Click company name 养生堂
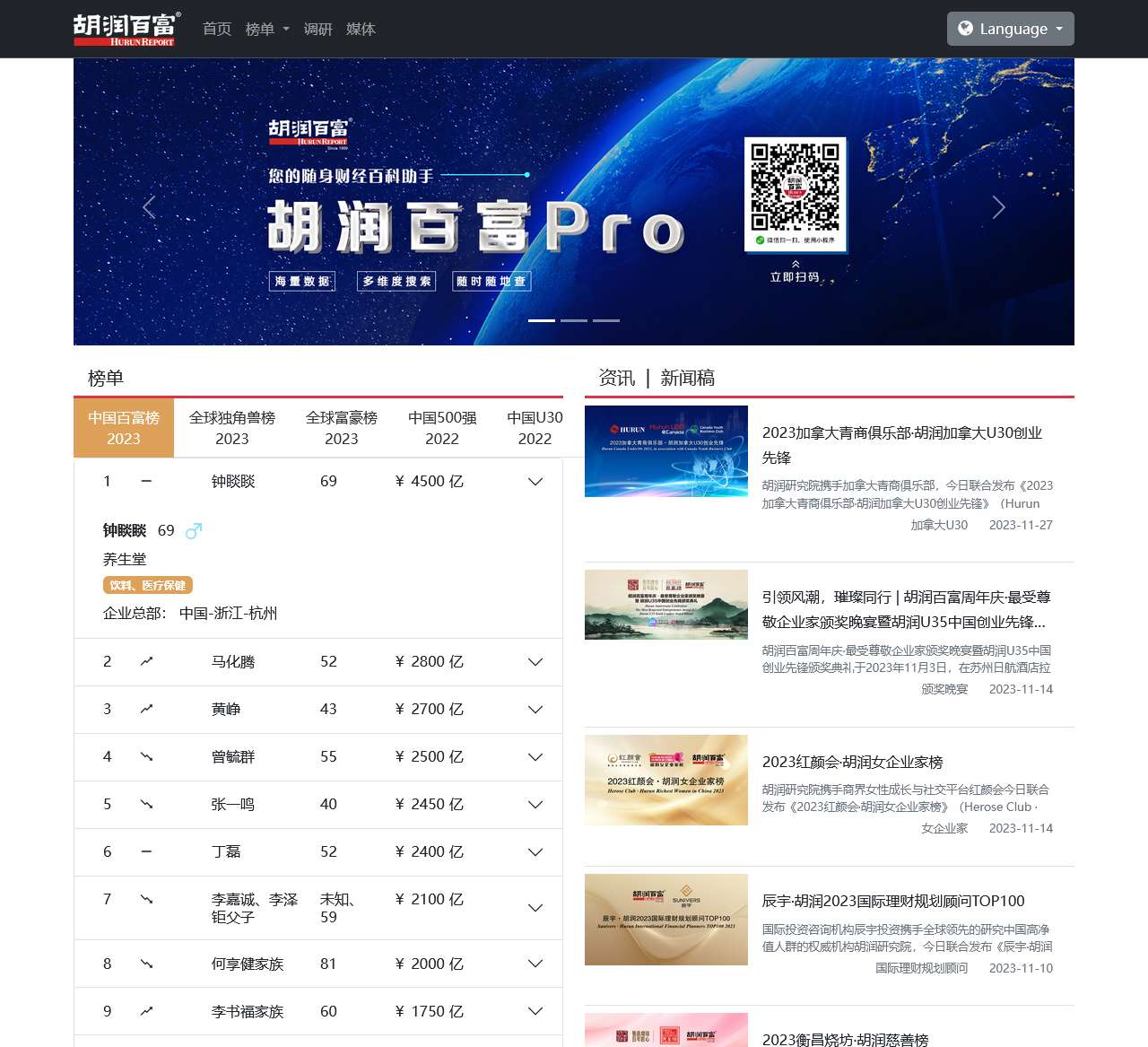 (125, 559)
